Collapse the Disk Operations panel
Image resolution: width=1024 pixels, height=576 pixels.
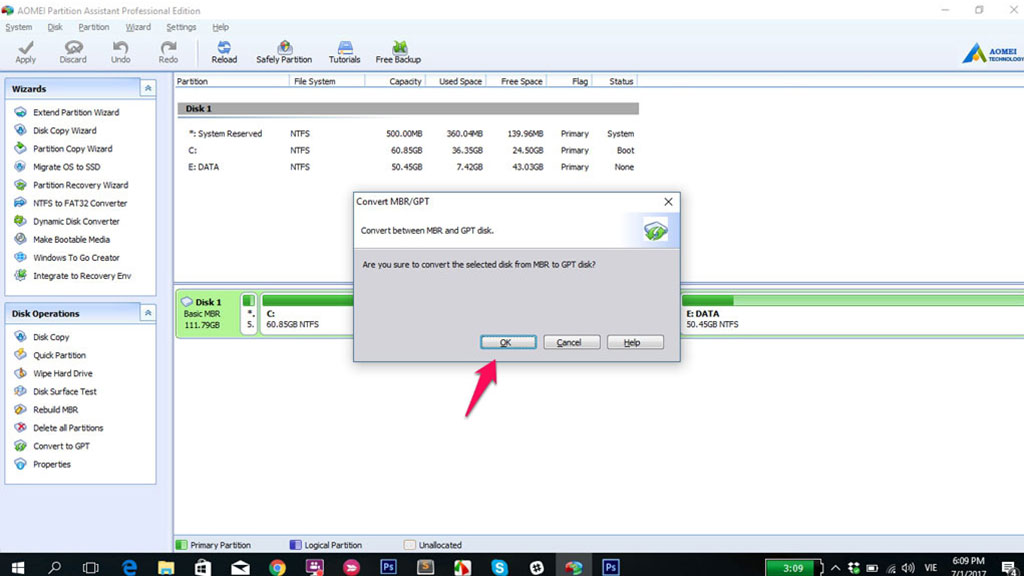pos(148,313)
